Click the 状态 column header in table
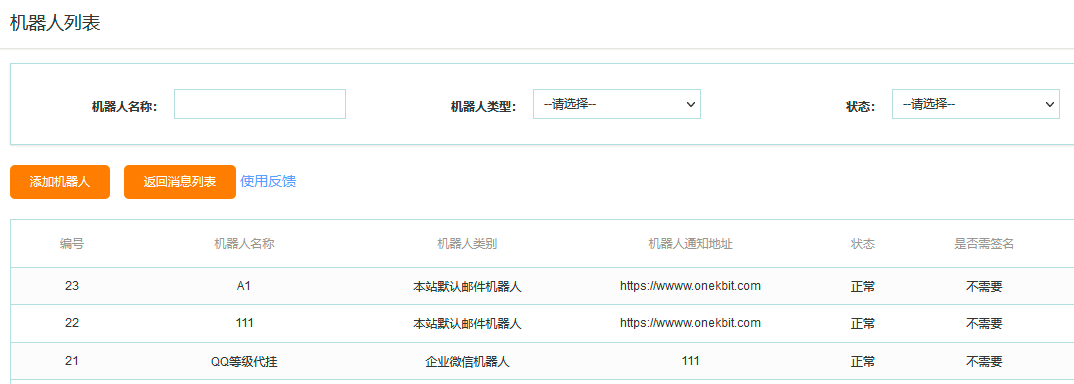The image size is (1074, 384). click(x=863, y=244)
